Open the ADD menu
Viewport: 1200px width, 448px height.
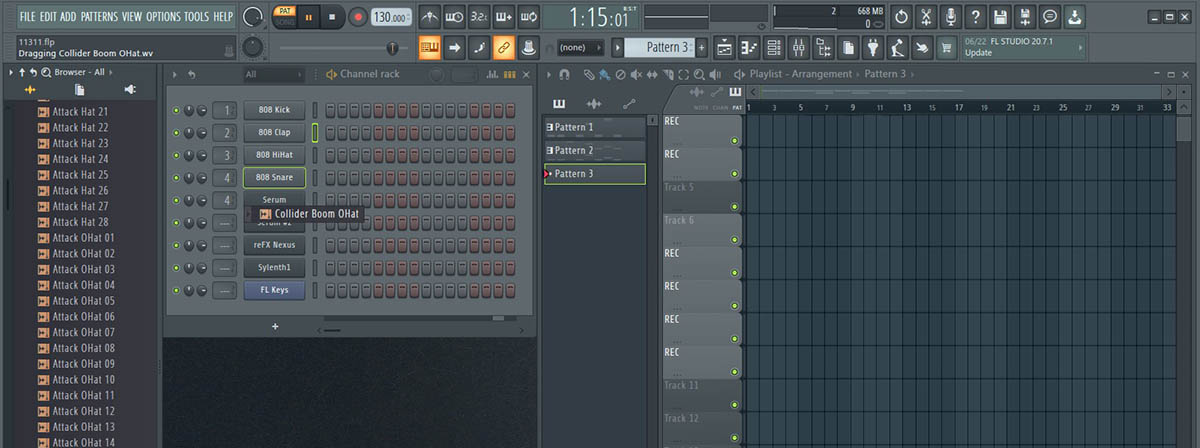point(69,17)
